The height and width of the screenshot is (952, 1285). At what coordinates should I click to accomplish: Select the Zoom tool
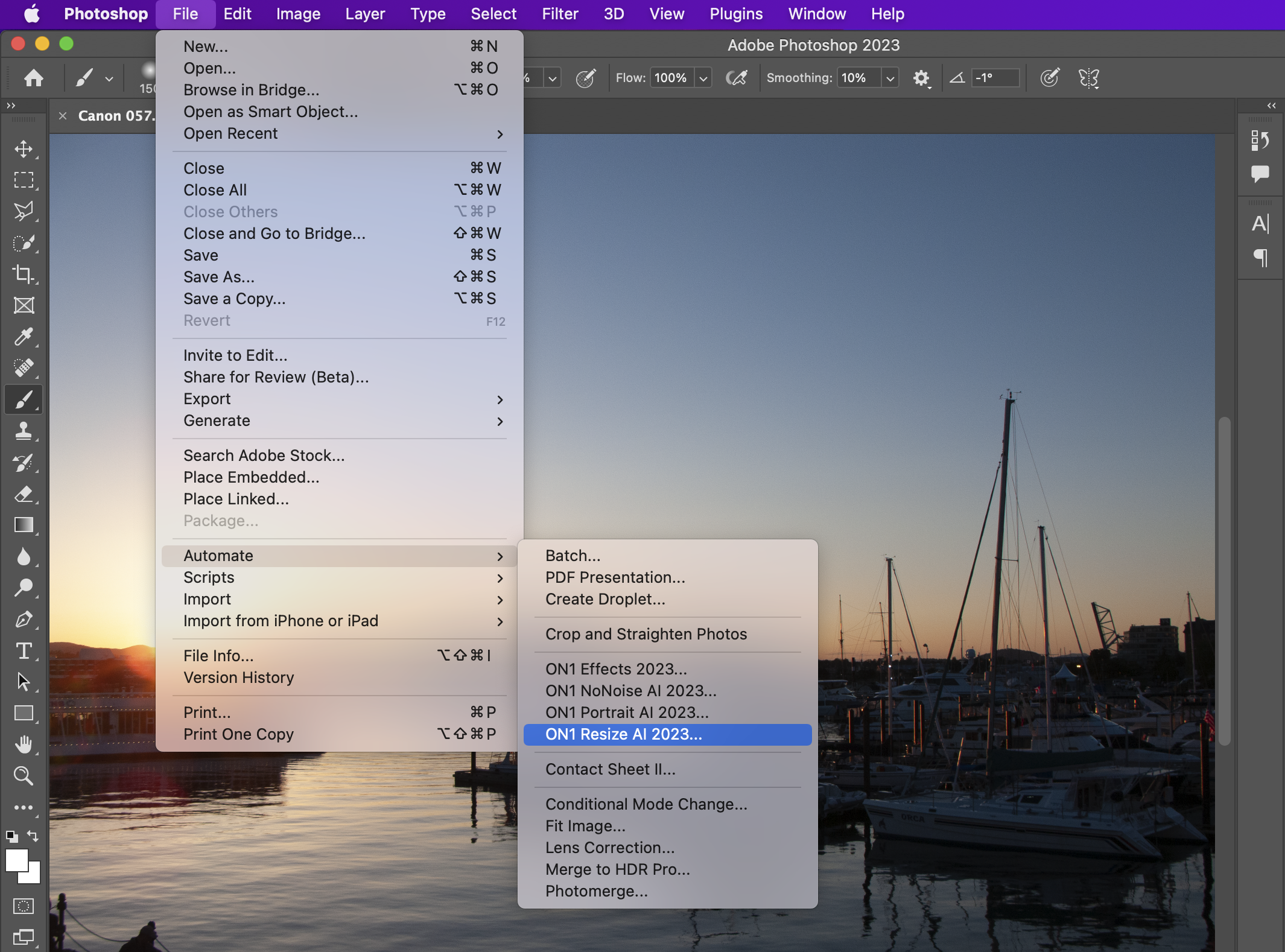(24, 776)
